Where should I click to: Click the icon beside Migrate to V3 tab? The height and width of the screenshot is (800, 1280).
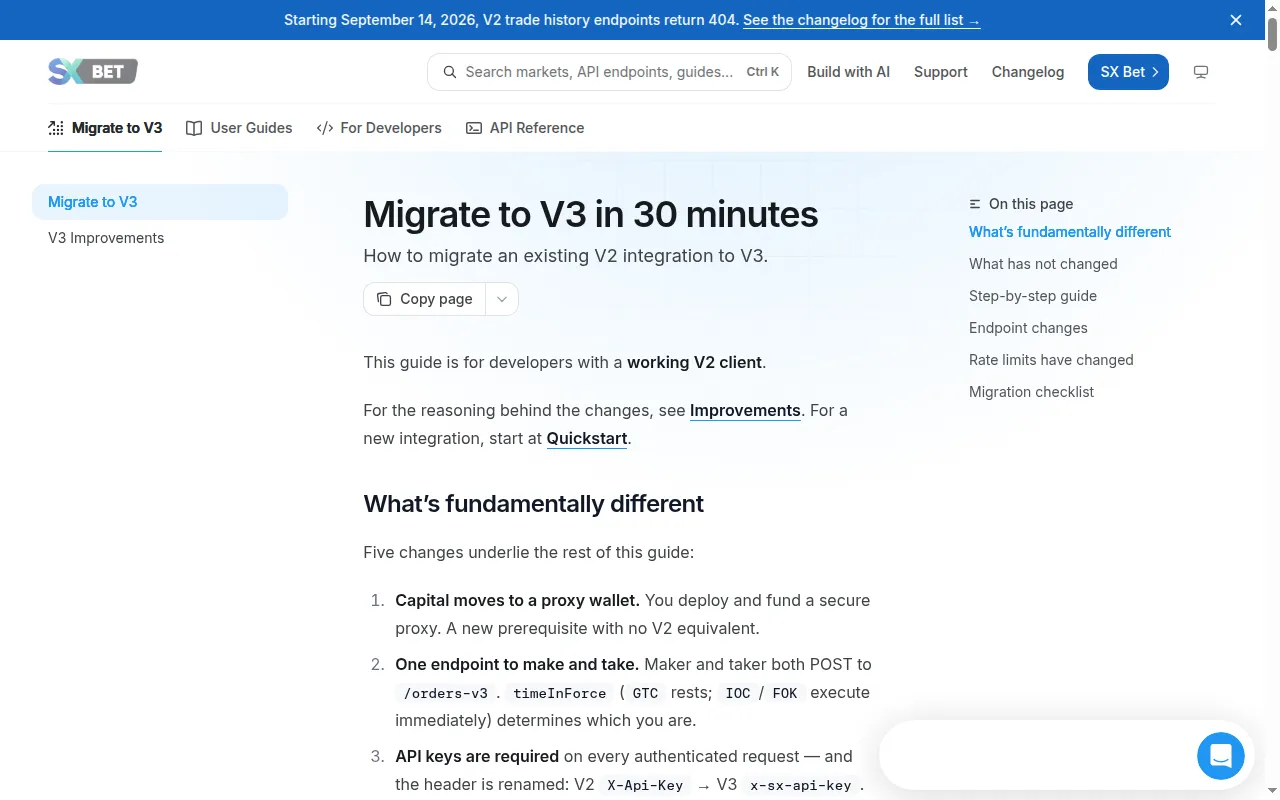point(56,128)
